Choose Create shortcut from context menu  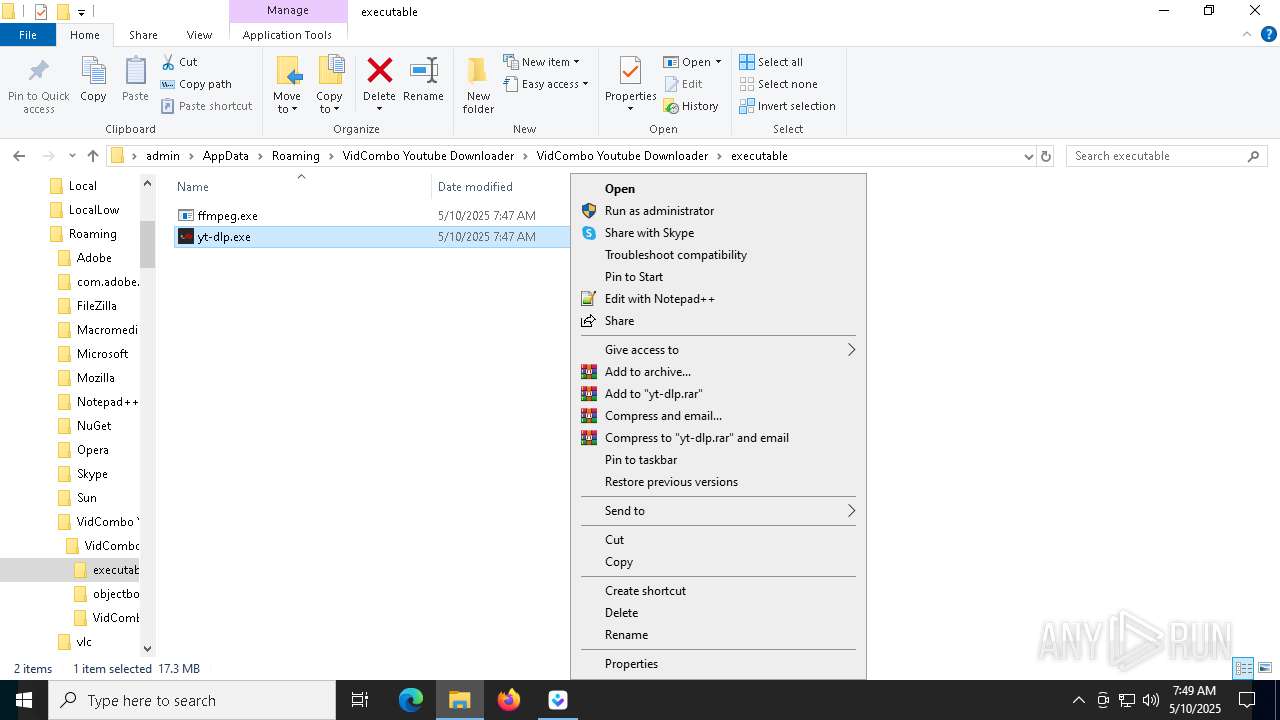point(645,591)
